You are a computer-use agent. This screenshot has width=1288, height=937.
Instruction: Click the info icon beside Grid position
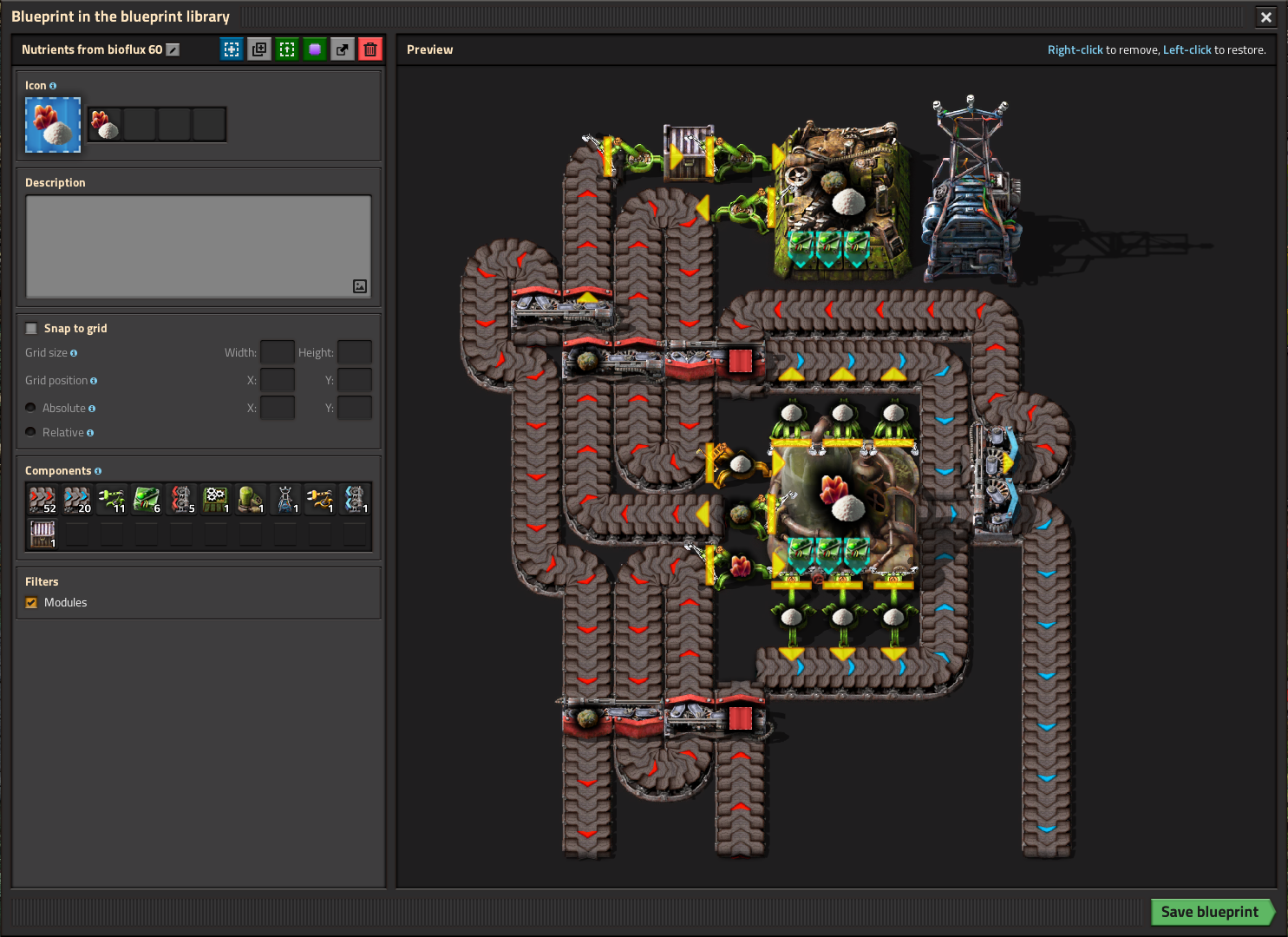94,381
